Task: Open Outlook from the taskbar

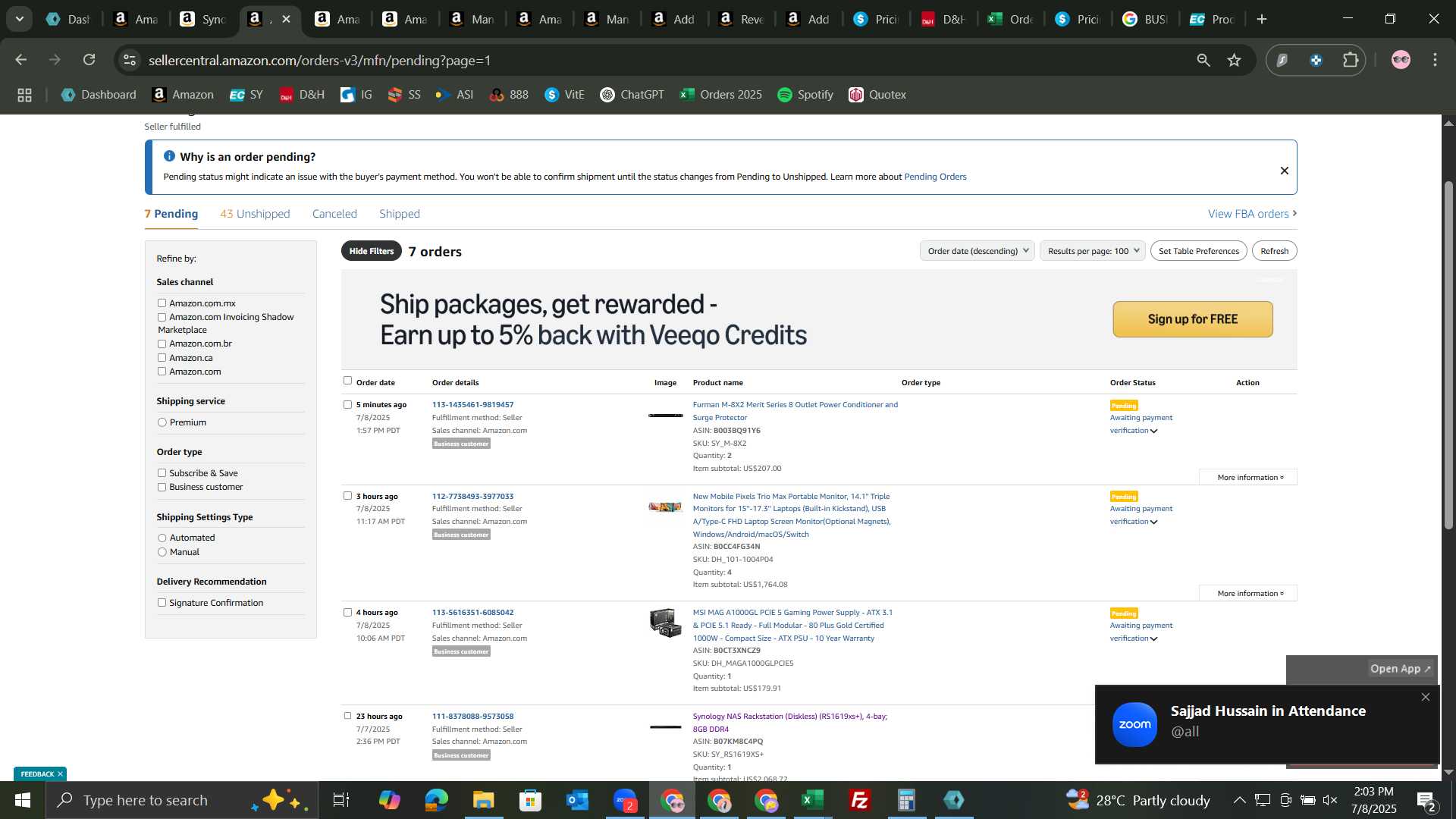Action: [x=577, y=800]
